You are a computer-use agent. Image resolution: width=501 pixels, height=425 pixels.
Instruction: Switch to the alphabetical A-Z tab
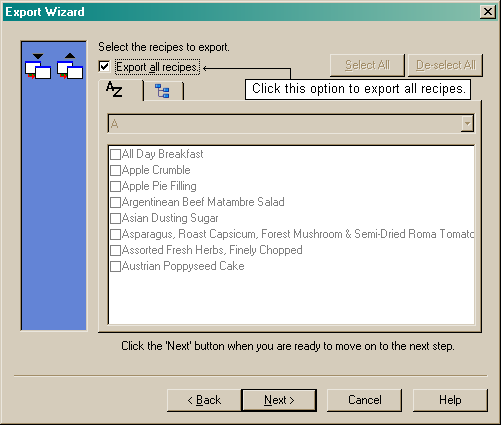(121, 90)
